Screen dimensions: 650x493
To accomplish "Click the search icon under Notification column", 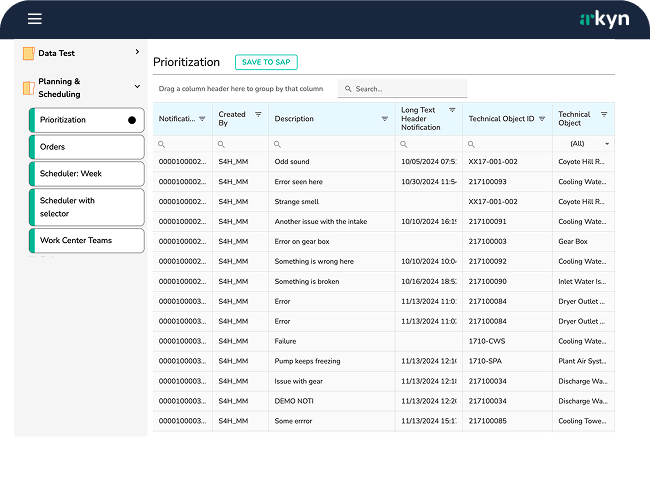I will click(162, 144).
